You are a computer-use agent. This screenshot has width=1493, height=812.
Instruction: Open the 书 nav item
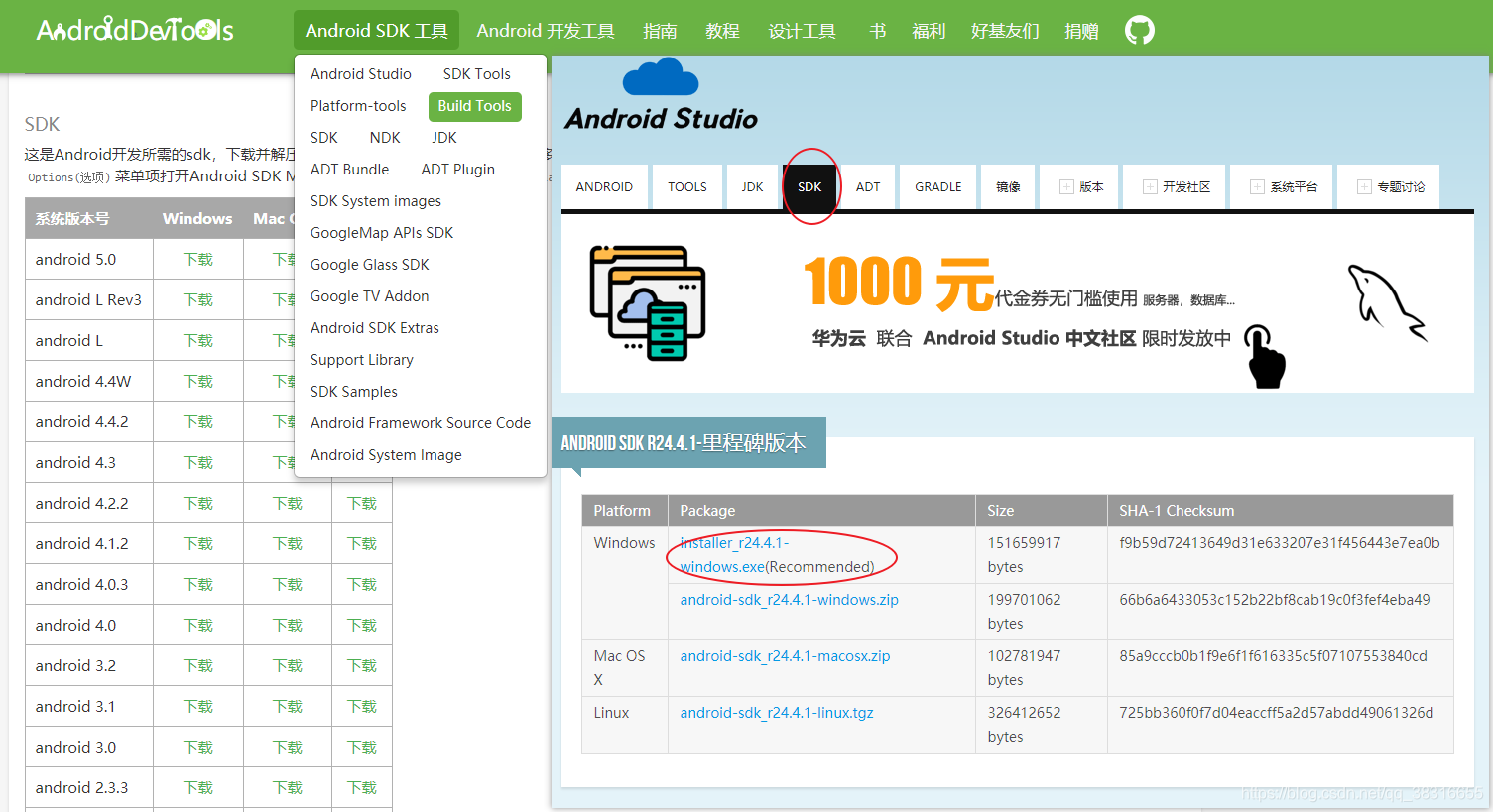click(877, 31)
